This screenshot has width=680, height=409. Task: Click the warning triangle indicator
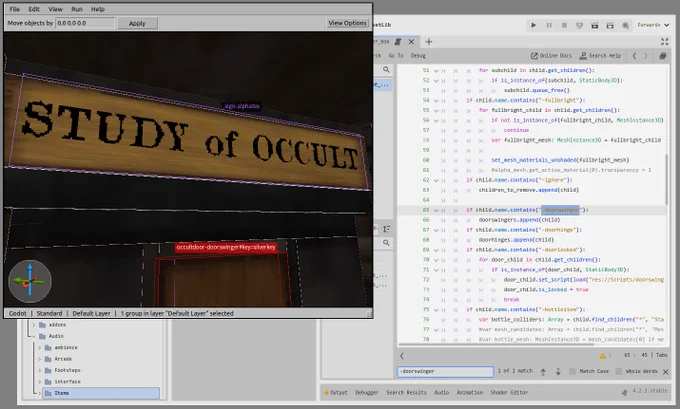(602, 356)
